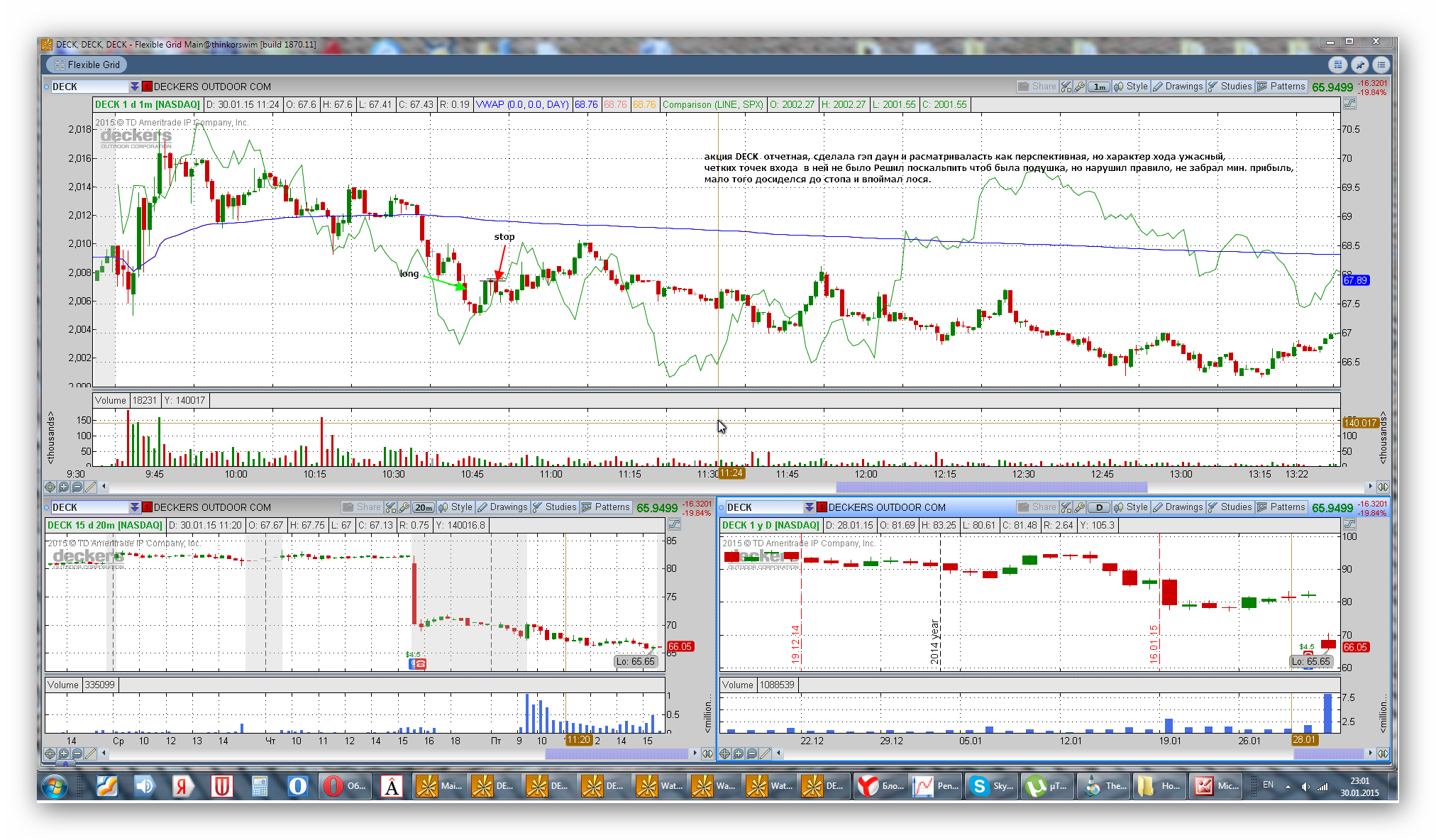This screenshot has height=840, width=1436.
Task: Open Style menu in top chart
Action: coord(1131,87)
